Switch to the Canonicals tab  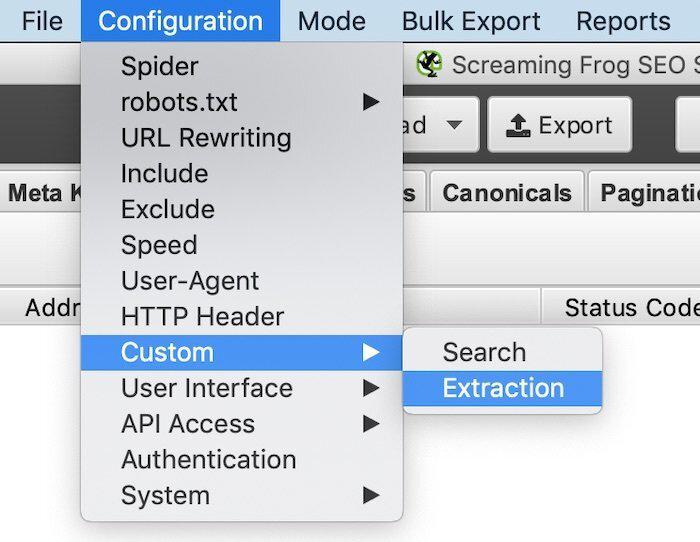507,193
